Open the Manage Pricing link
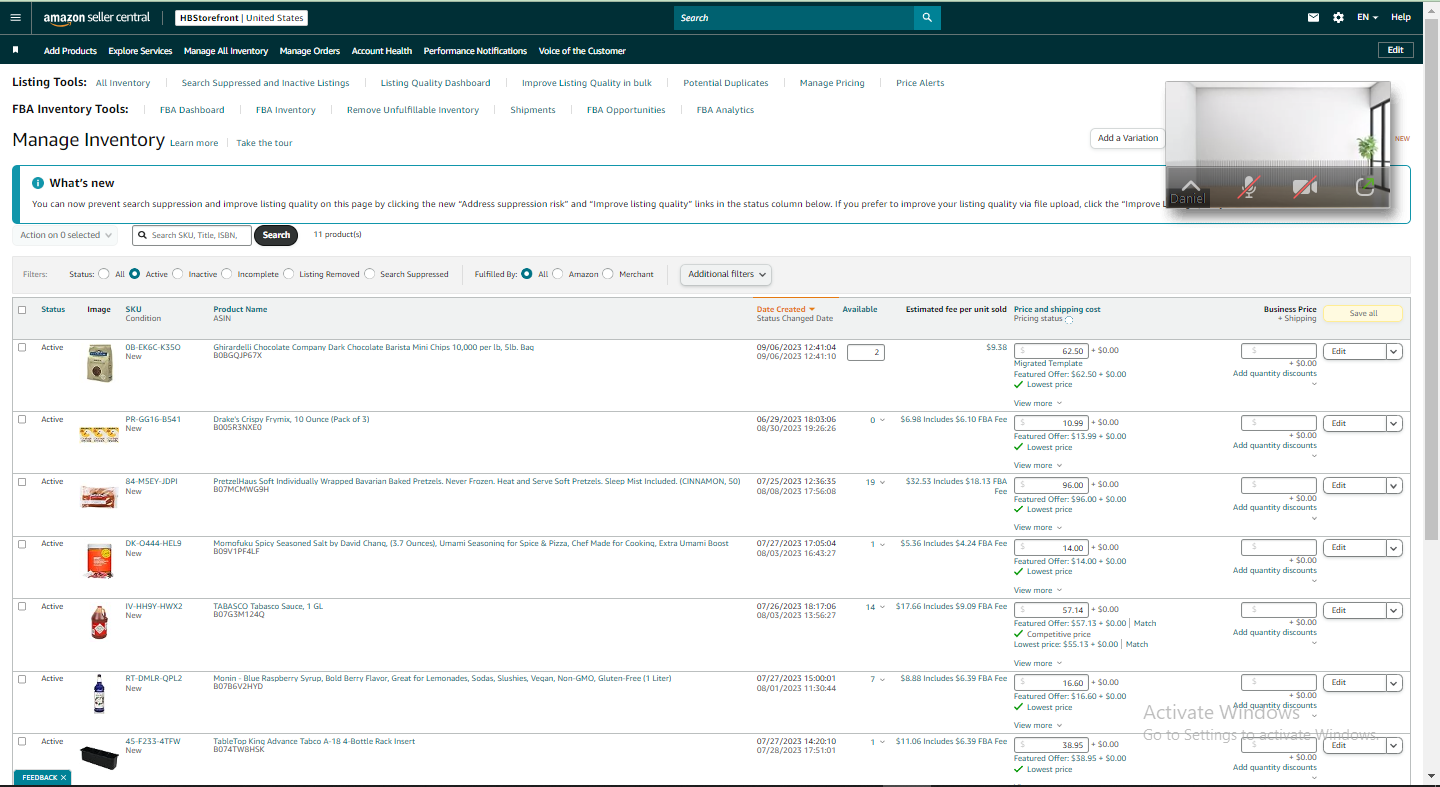Image resolution: width=1440 pixels, height=787 pixels. pos(832,83)
